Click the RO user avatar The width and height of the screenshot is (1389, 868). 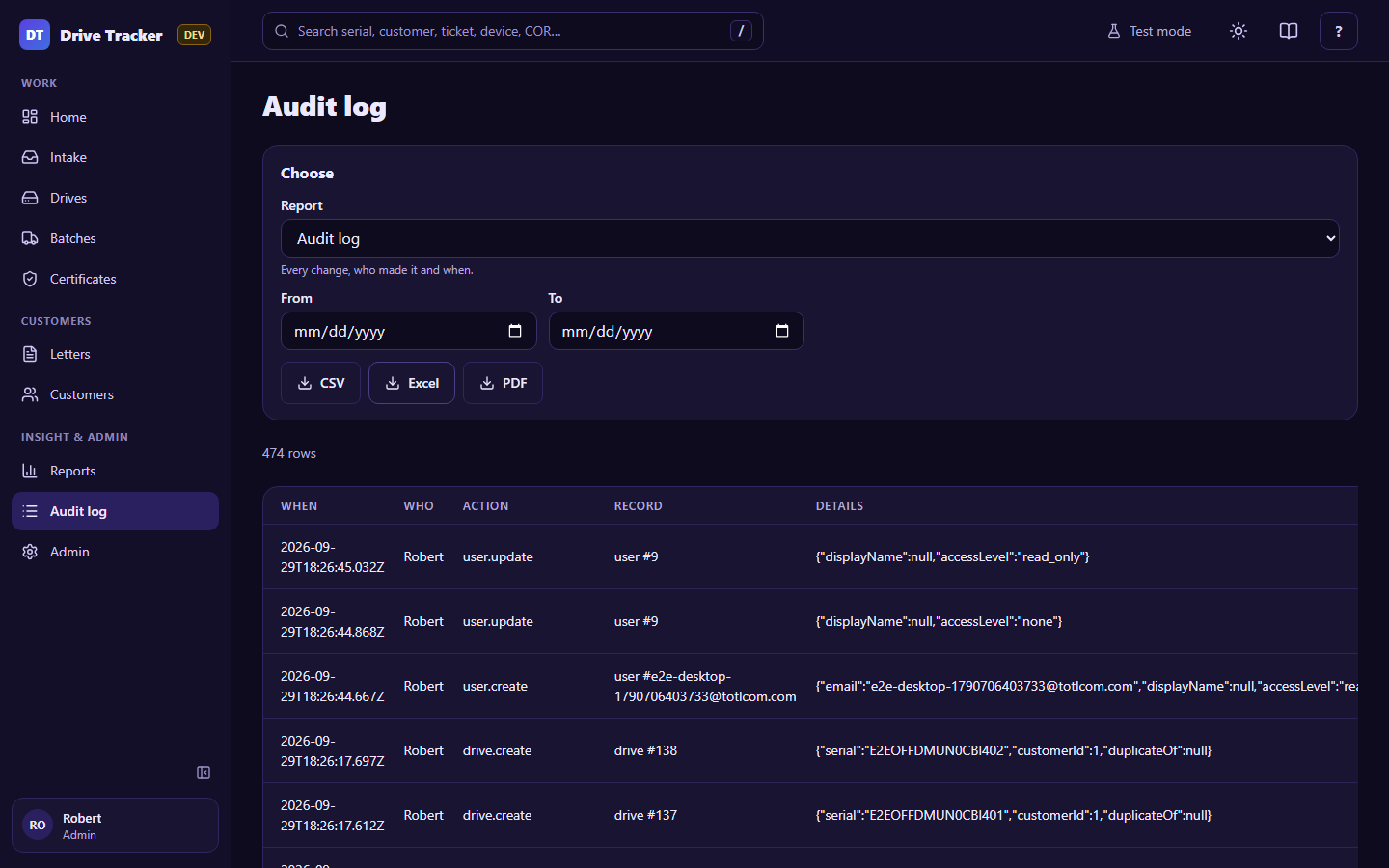click(x=38, y=826)
